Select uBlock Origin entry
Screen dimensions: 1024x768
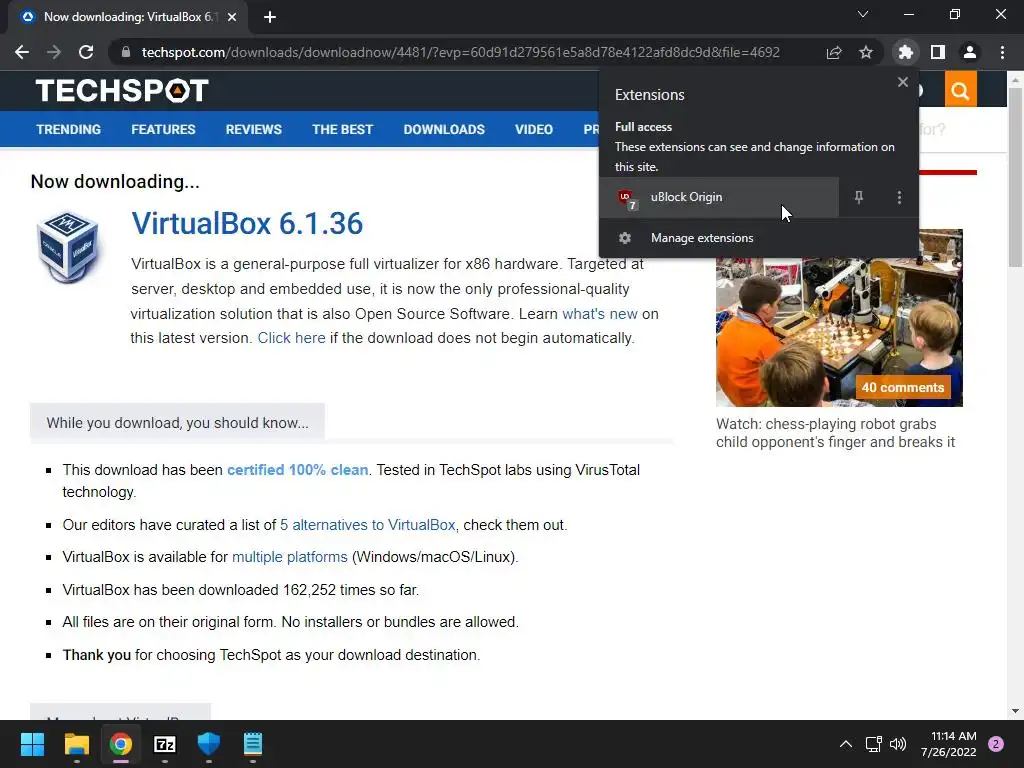point(719,197)
